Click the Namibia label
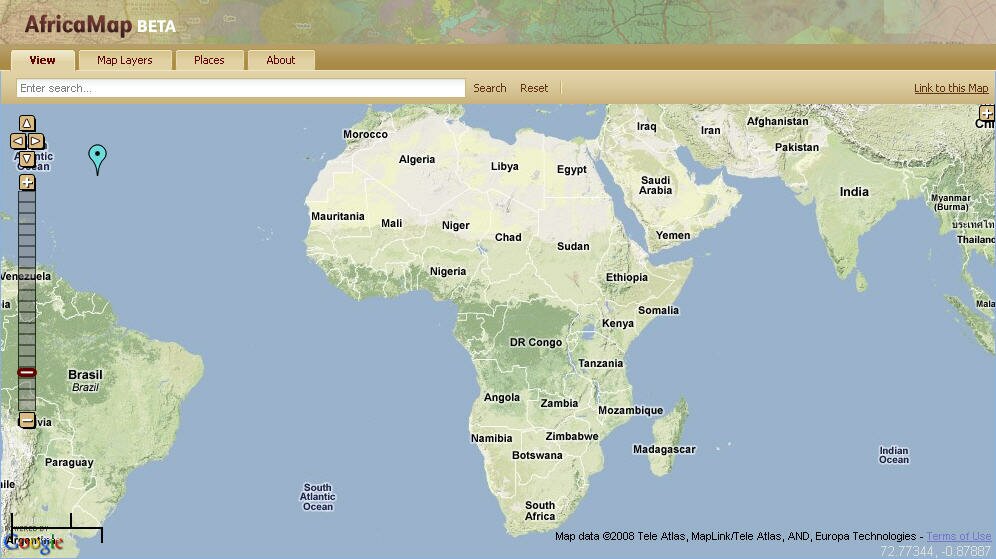996x559 pixels. pyautogui.click(x=491, y=438)
